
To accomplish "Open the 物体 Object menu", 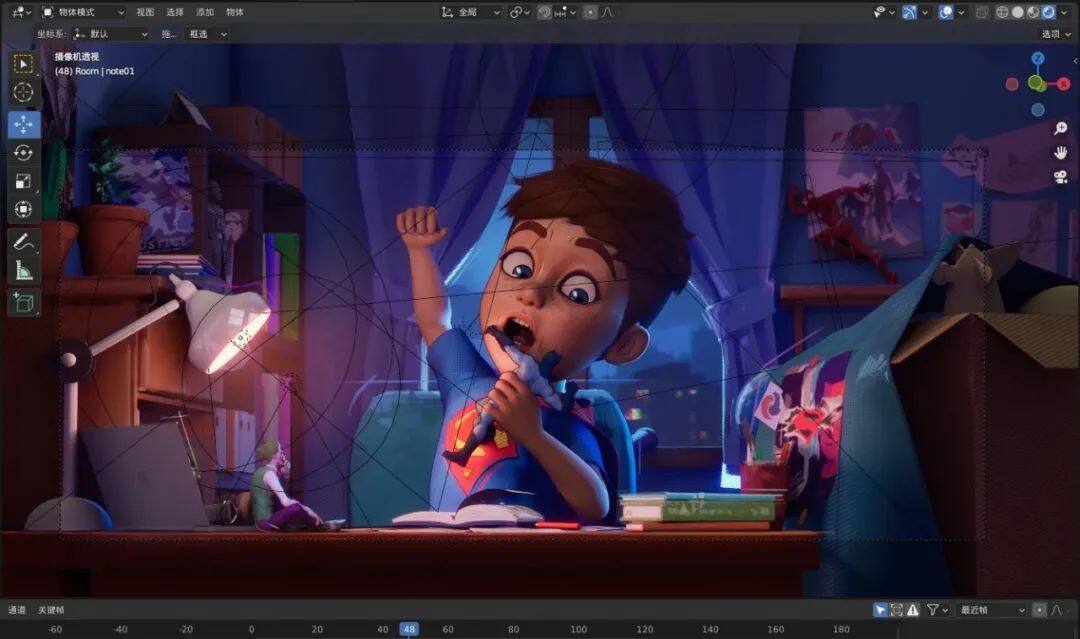I will (235, 12).
